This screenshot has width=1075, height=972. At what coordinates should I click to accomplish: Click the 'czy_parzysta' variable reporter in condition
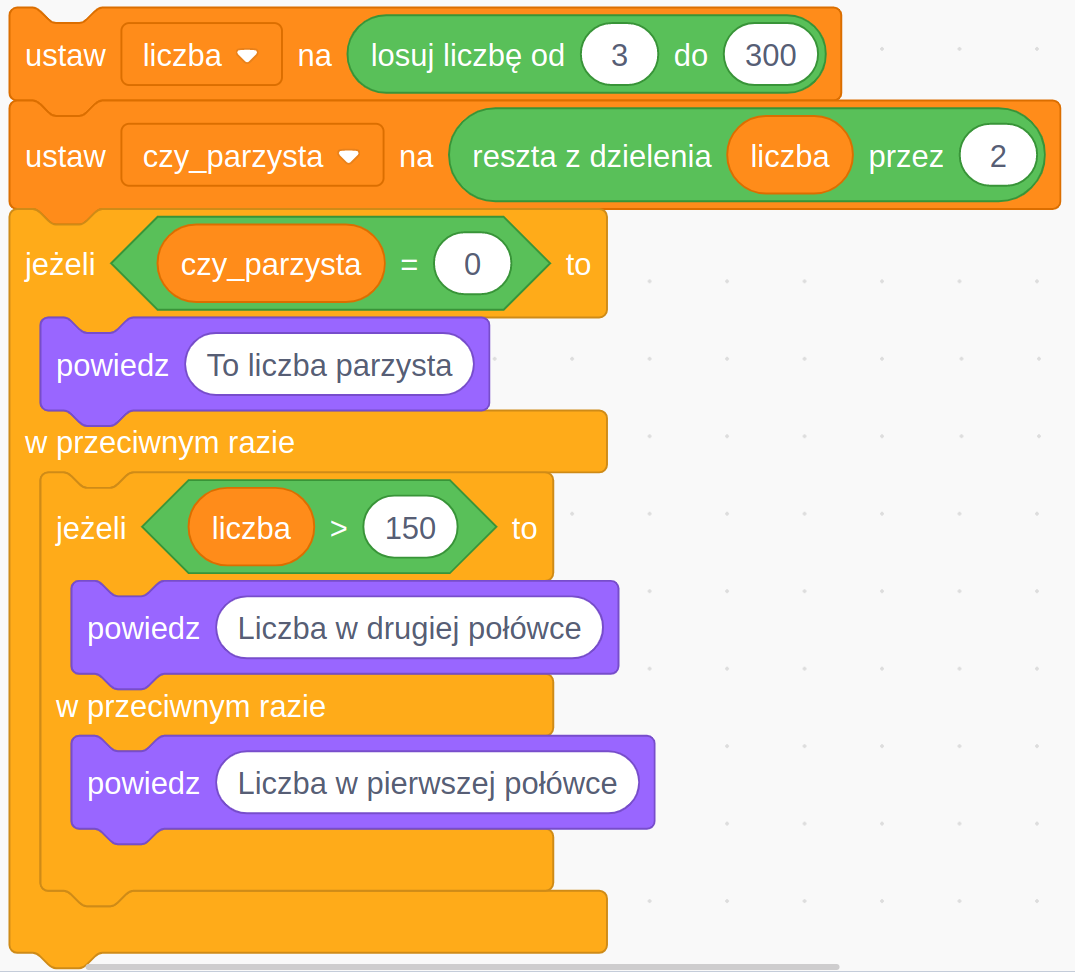(270, 265)
